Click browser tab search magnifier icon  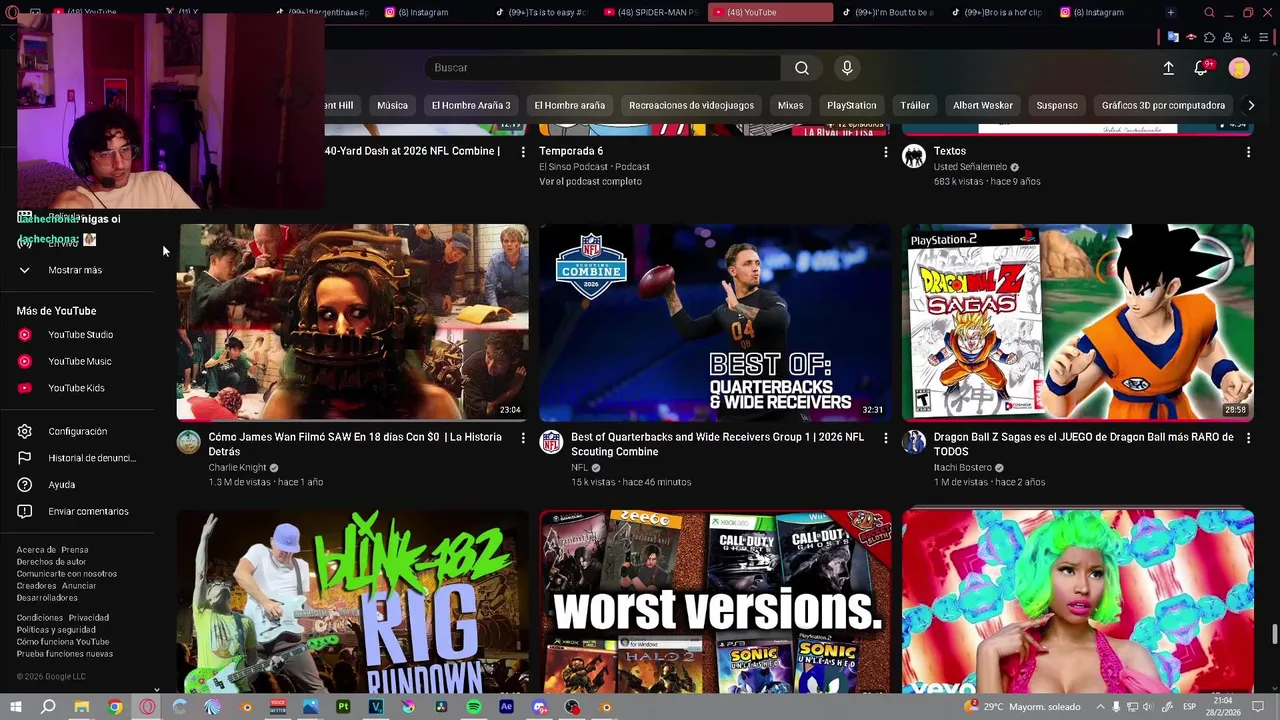point(1209,12)
